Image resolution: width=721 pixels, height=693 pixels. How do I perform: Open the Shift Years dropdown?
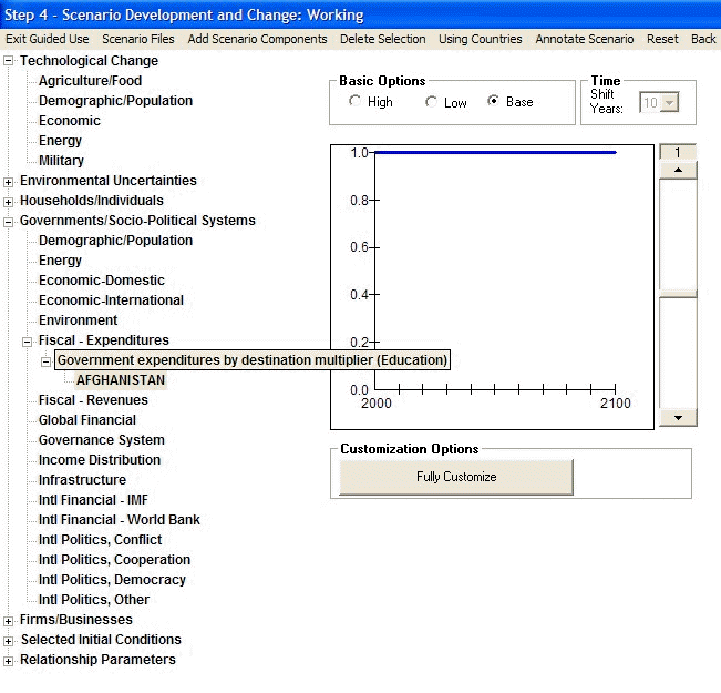pyautogui.click(x=670, y=103)
